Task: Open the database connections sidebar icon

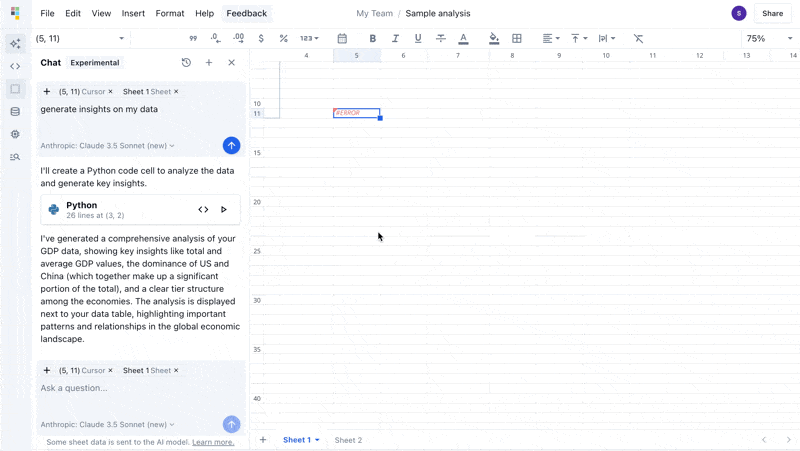Action: pos(15,112)
